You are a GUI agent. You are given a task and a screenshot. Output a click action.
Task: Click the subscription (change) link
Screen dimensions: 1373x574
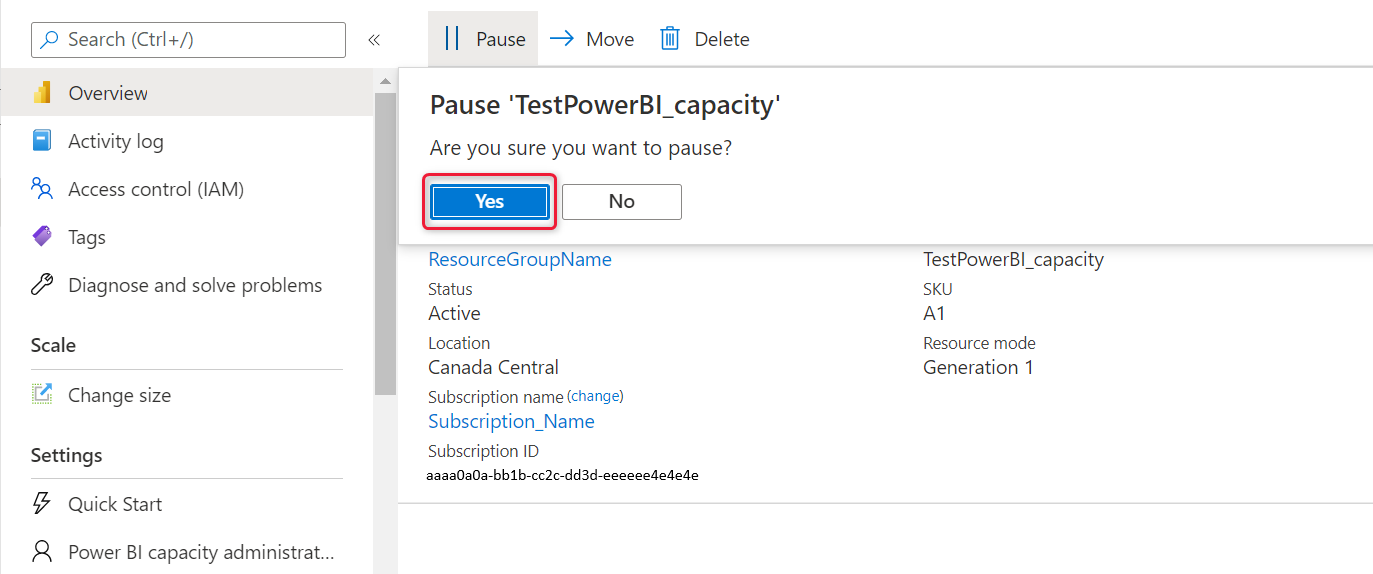595,396
